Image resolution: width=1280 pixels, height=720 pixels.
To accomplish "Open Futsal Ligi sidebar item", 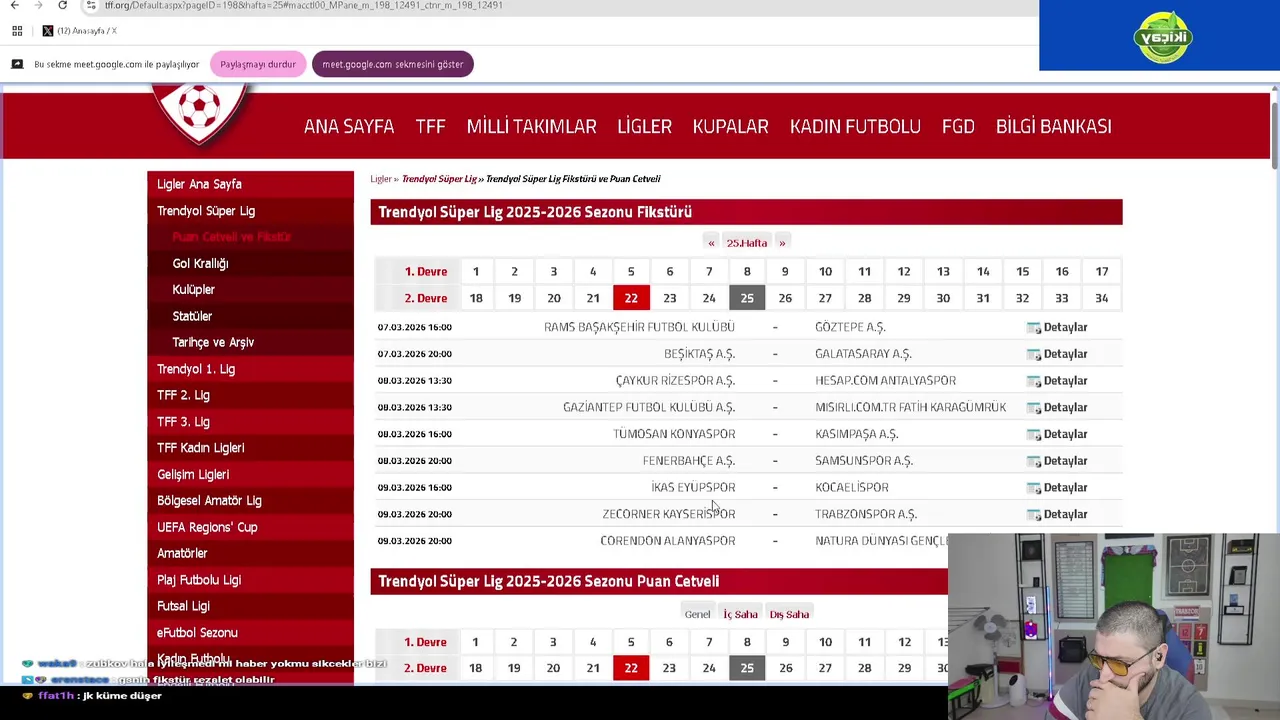I will [250, 606].
